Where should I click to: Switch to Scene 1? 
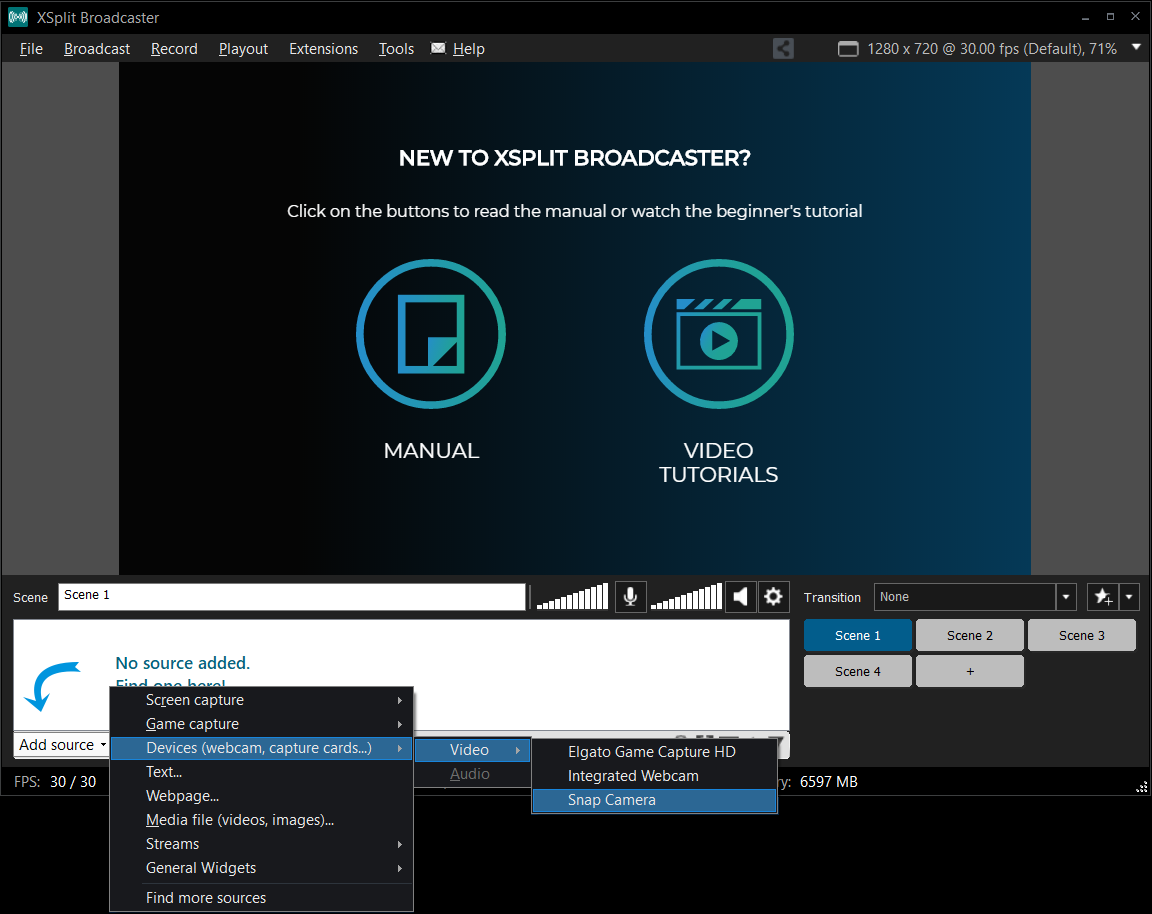tap(857, 636)
